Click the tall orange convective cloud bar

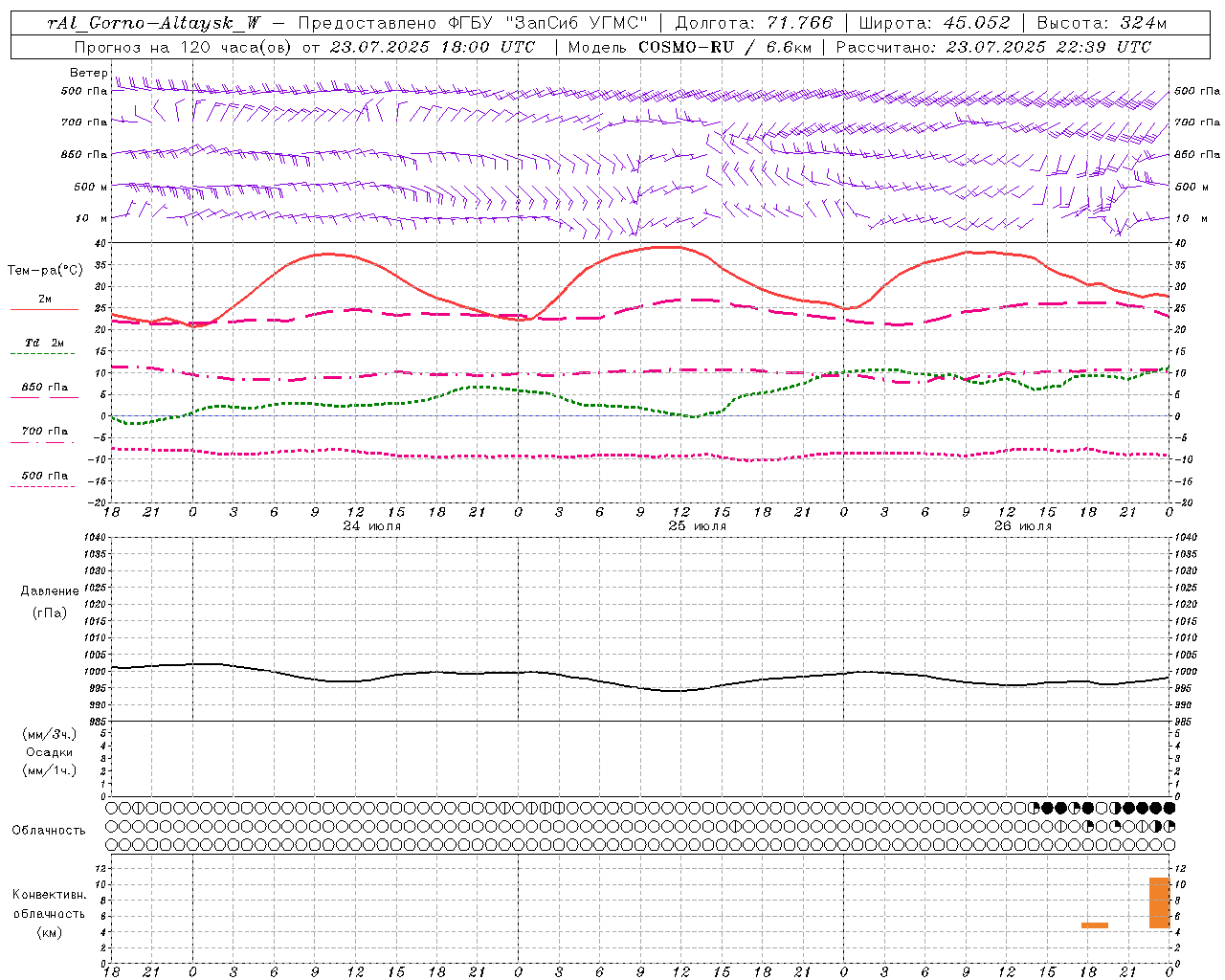tap(1160, 902)
